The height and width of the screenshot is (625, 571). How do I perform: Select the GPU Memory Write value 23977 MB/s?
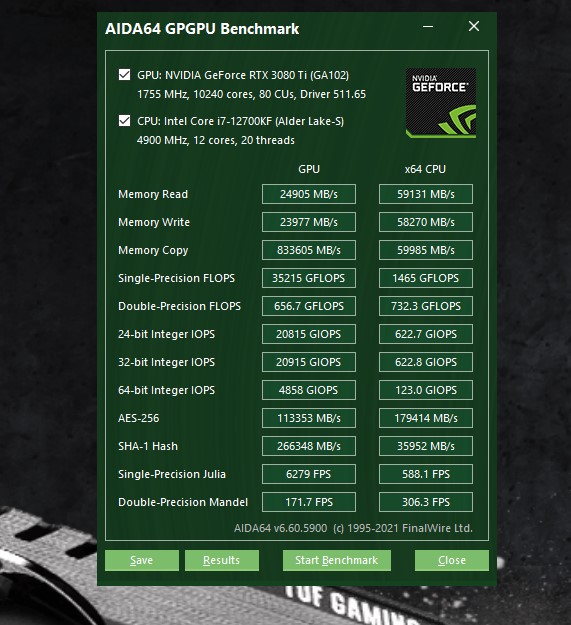click(x=309, y=222)
